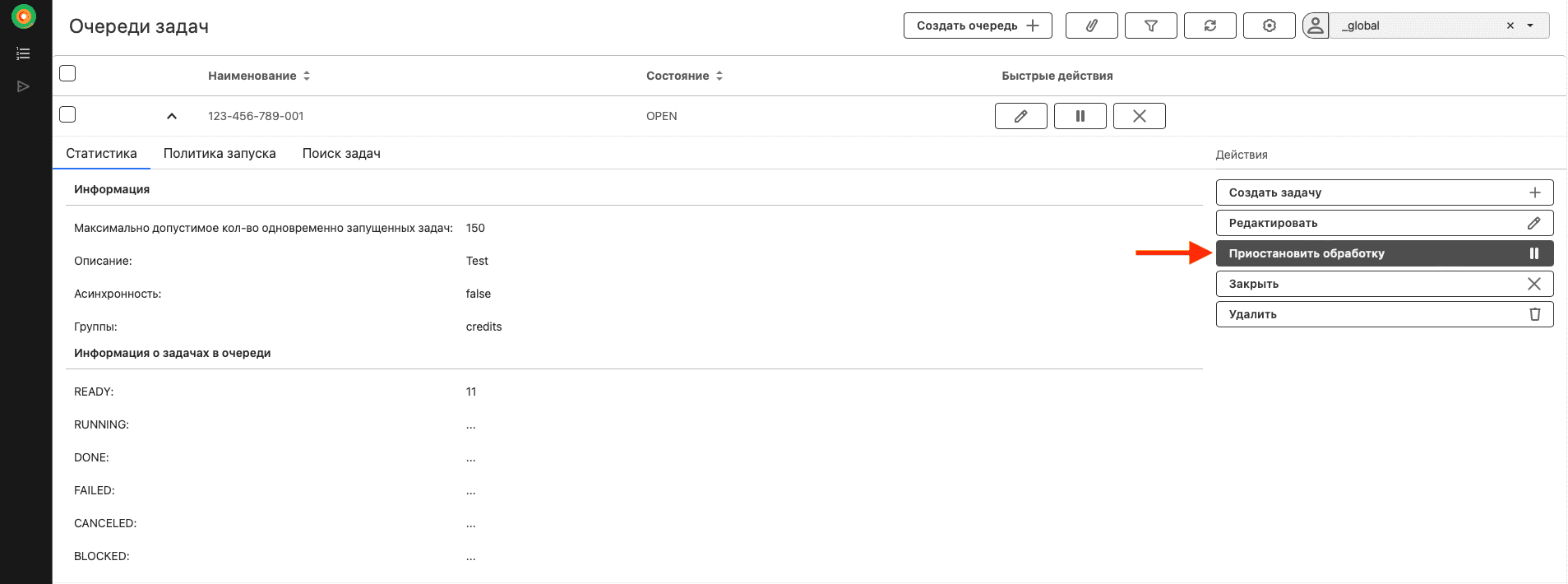
Task: Click Приостановить обработку button
Action: 1385,253
